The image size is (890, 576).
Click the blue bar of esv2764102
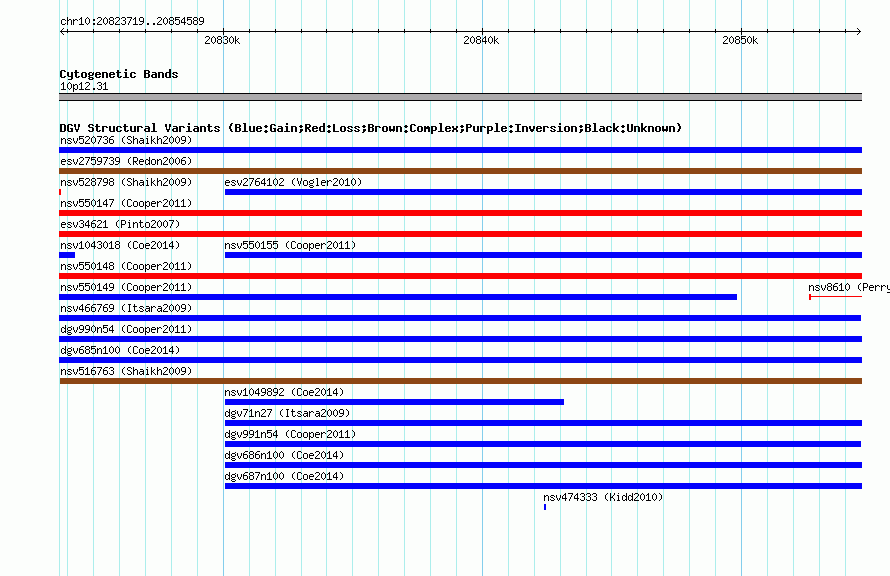543,192
